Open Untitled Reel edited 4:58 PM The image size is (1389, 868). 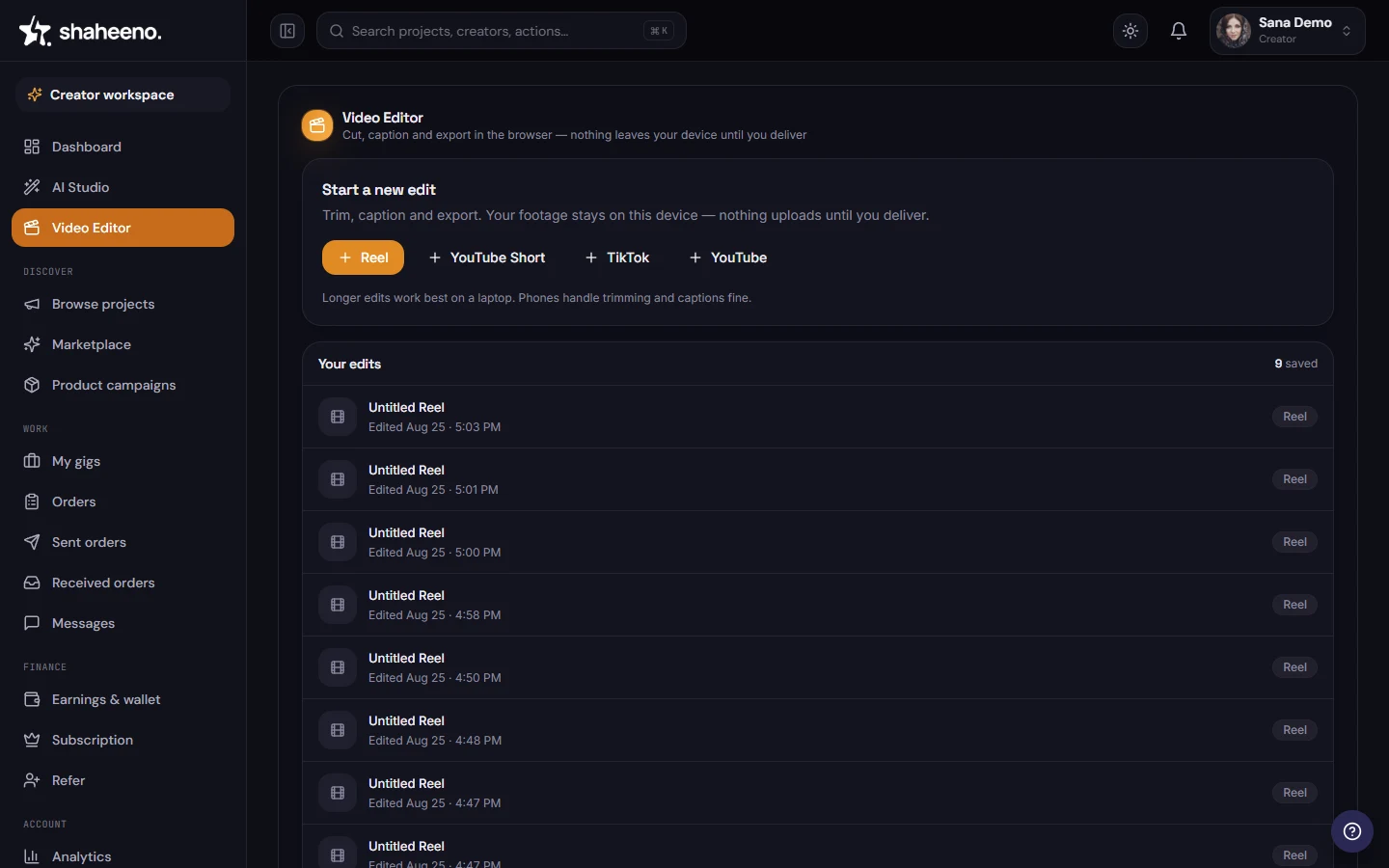tap(818, 605)
